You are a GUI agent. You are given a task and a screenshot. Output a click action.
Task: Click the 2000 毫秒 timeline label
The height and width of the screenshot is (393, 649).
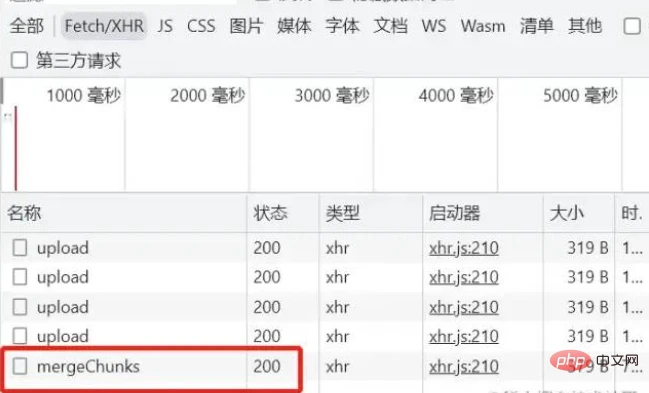(207, 96)
